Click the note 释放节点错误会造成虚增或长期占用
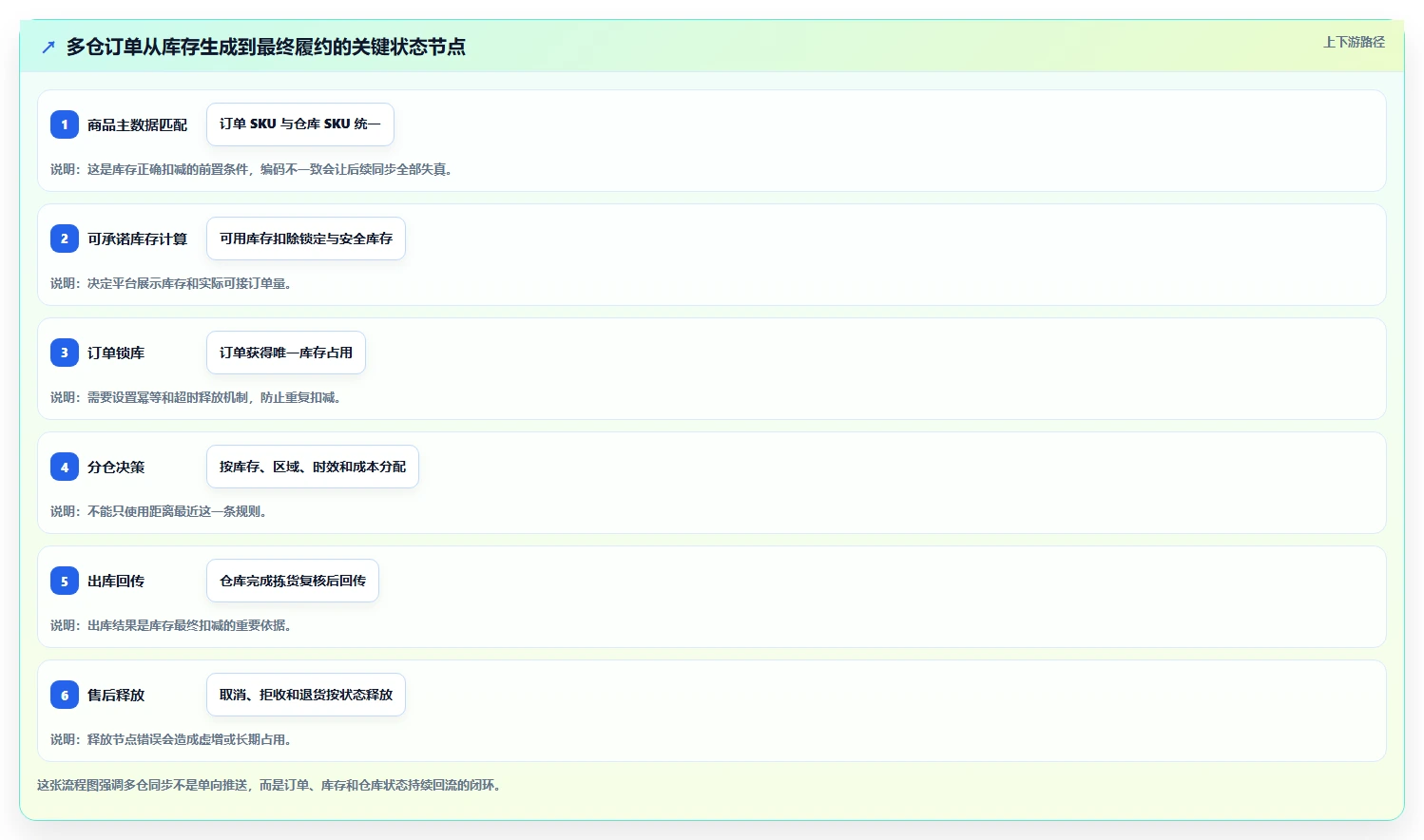Viewport: 1424px width, 840px height. tap(174, 739)
